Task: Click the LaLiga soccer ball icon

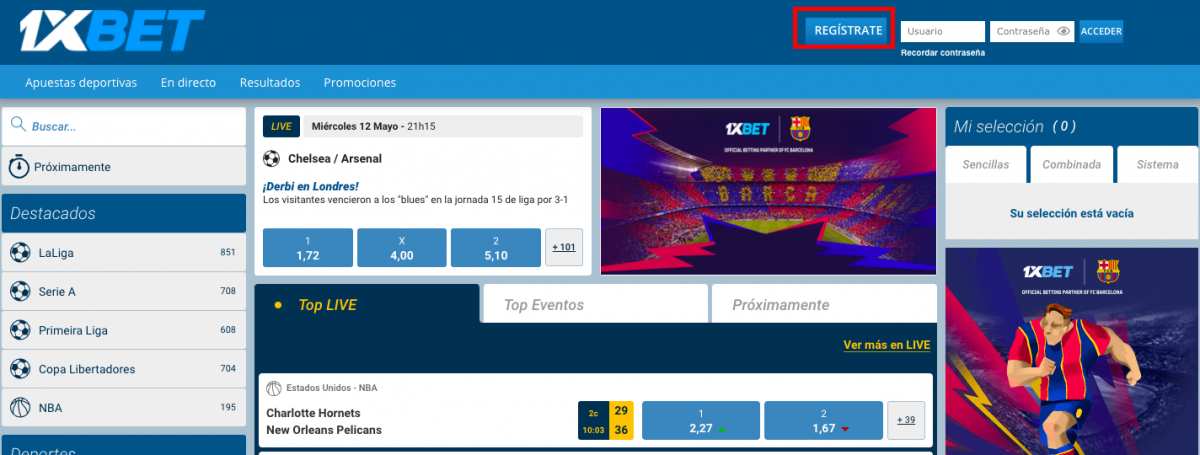Action: point(20,253)
